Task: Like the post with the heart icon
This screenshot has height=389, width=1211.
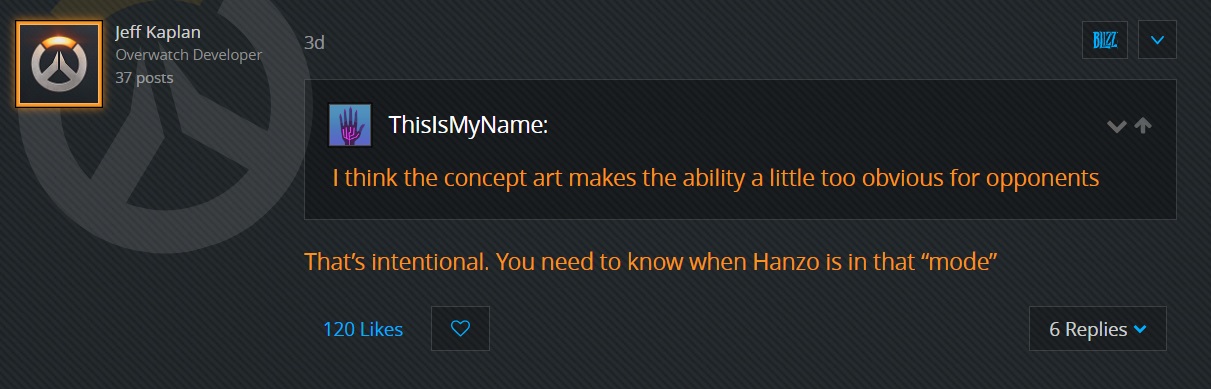Action: coord(460,328)
